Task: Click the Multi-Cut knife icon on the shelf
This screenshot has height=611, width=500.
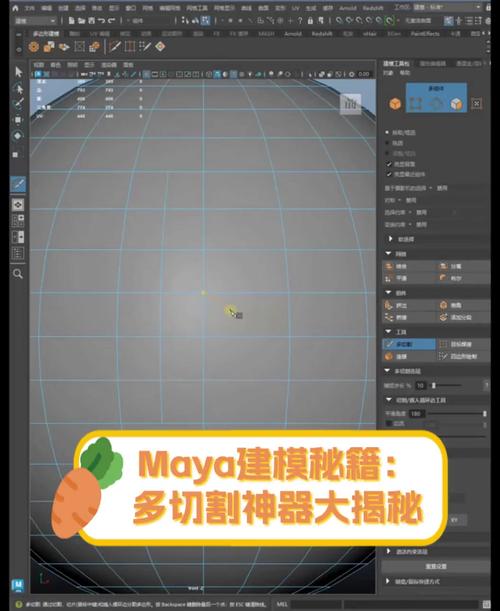Action: (114, 47)
